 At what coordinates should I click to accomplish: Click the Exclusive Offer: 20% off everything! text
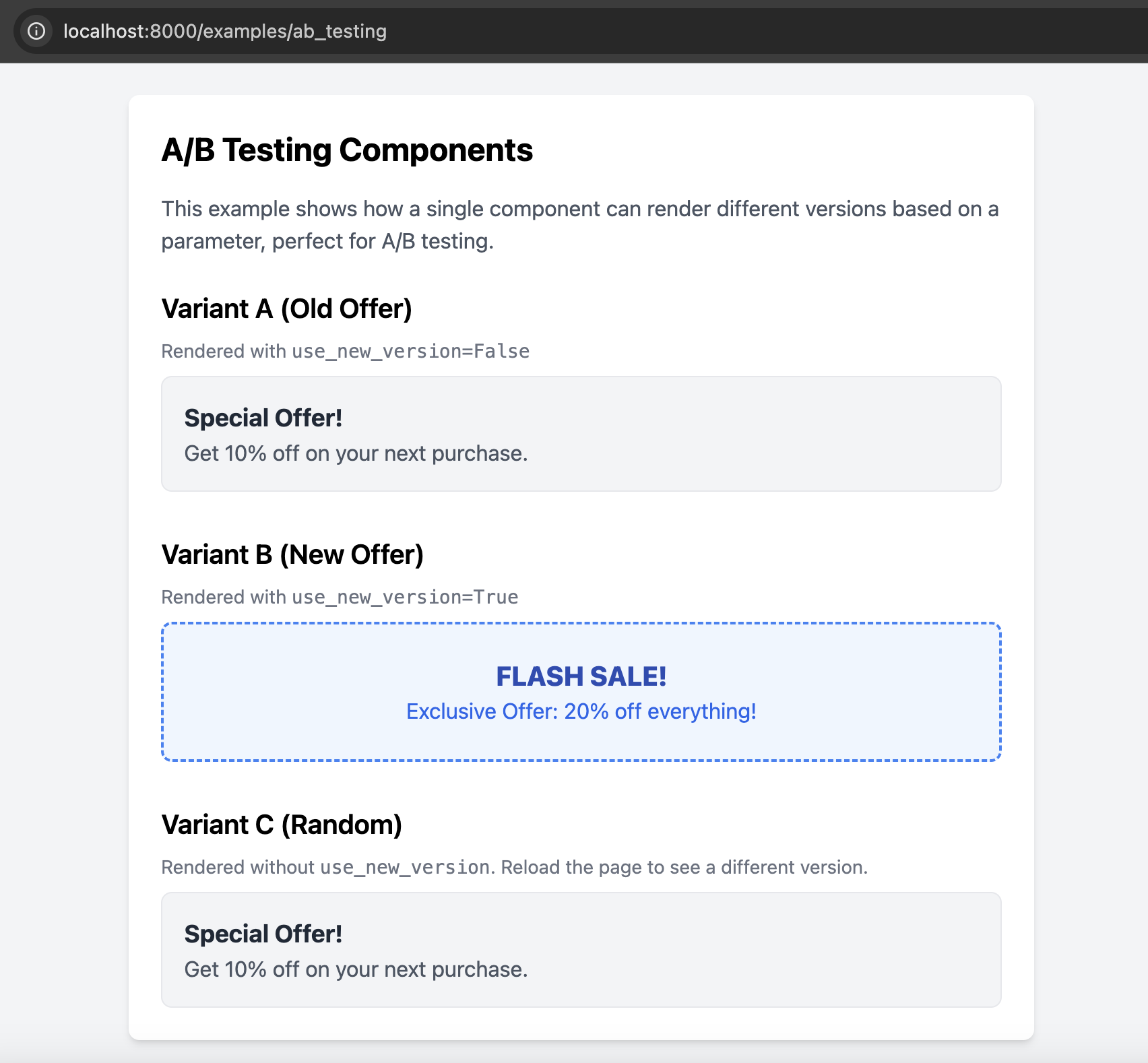click(581, 711)
